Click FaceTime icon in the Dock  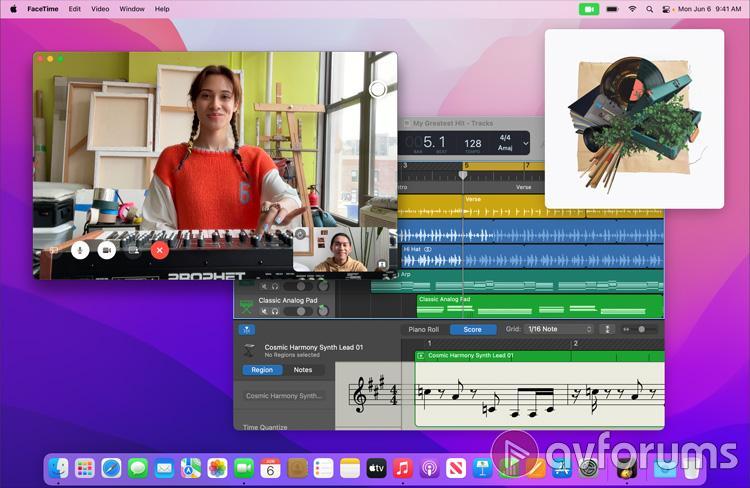244,468
